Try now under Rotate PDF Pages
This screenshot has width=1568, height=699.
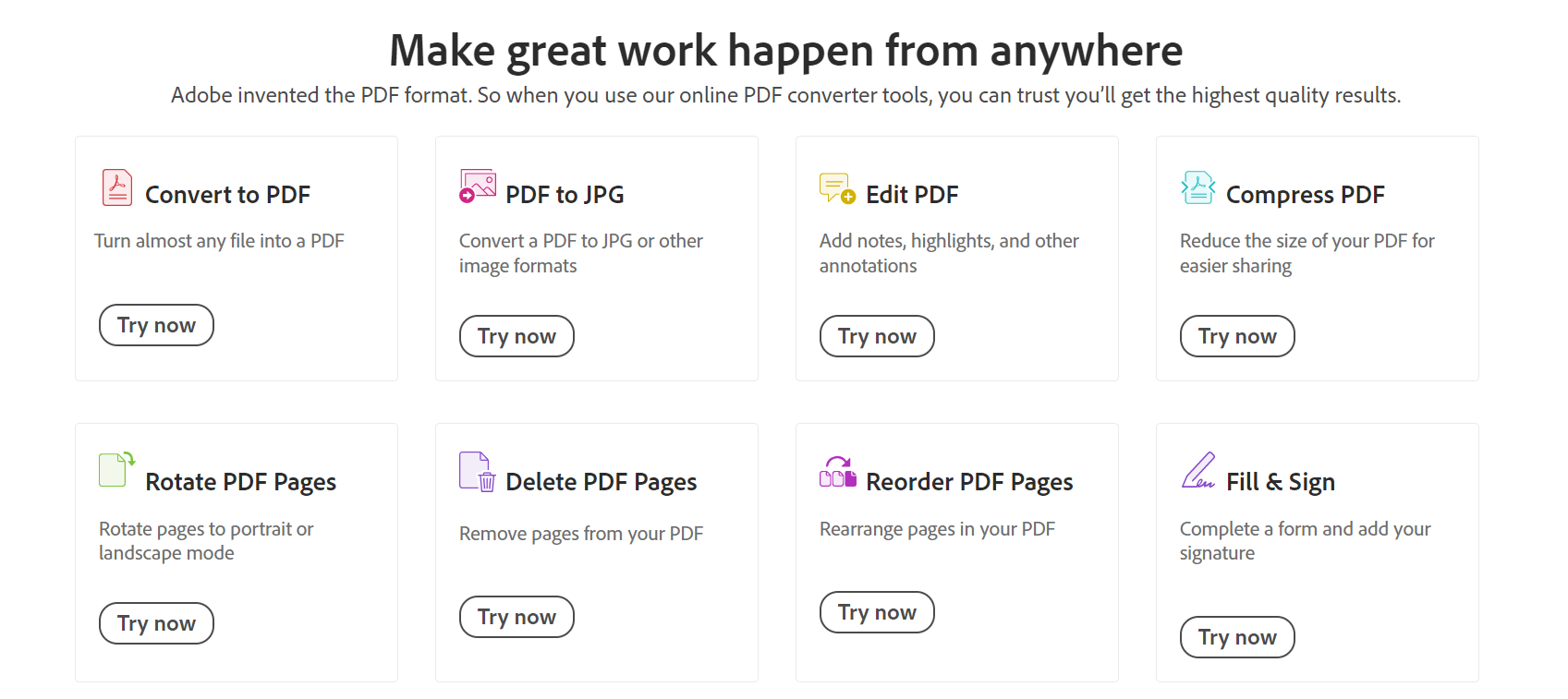point(156,623)
